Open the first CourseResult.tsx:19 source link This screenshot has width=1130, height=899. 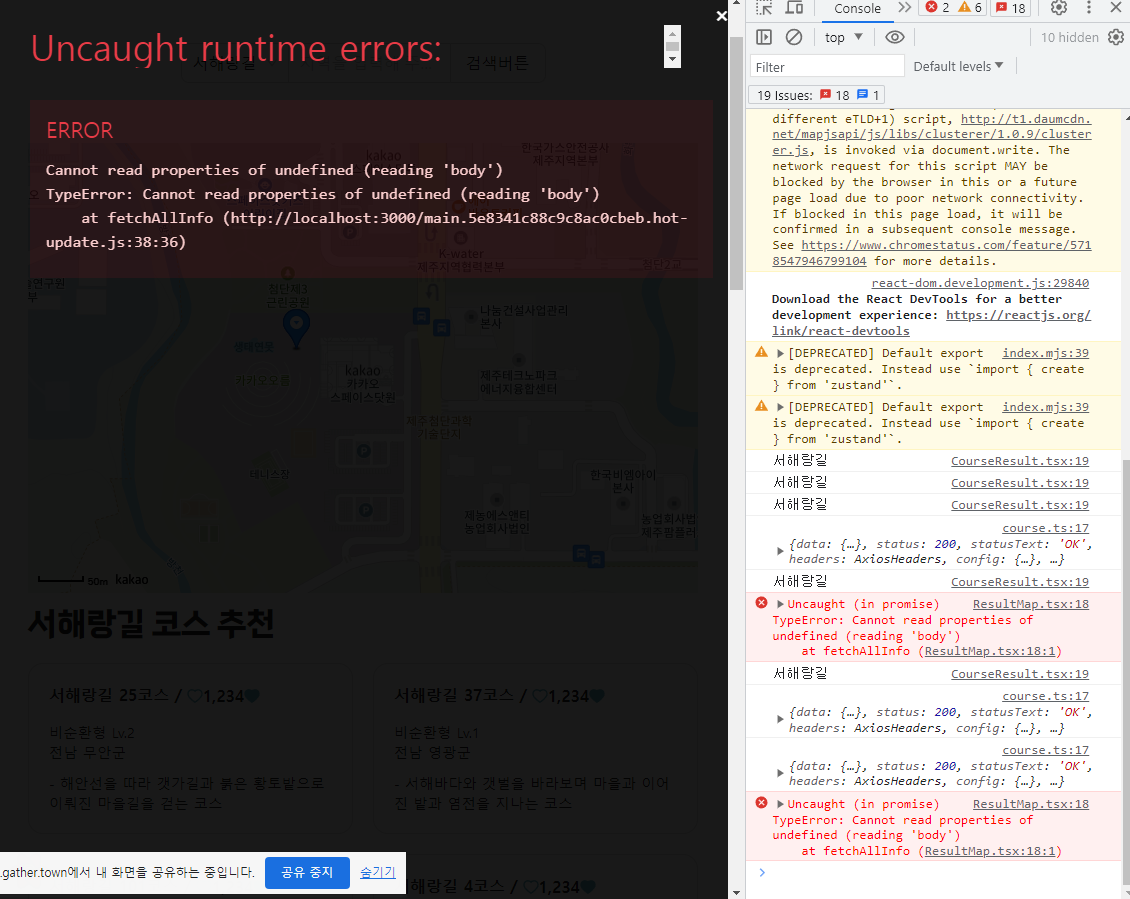coord(1020,461)
